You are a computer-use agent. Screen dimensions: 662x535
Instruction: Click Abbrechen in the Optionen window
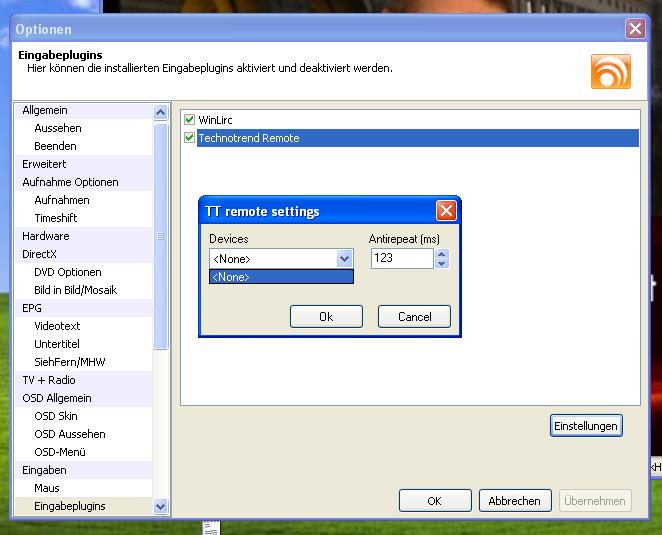[x=515, y=501]
